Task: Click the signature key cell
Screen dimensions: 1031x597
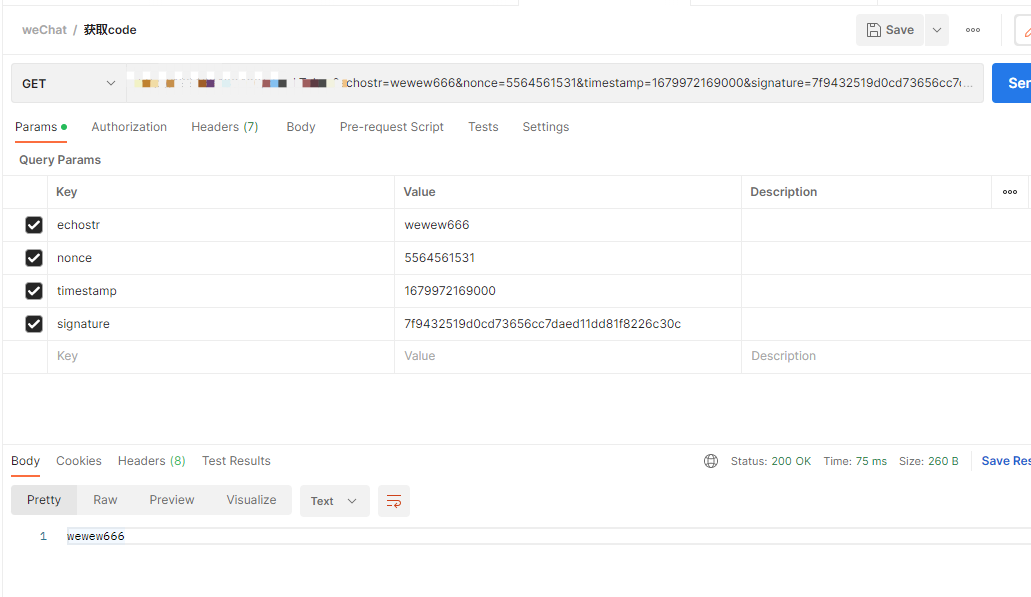Action: click(x=221, y=323)
